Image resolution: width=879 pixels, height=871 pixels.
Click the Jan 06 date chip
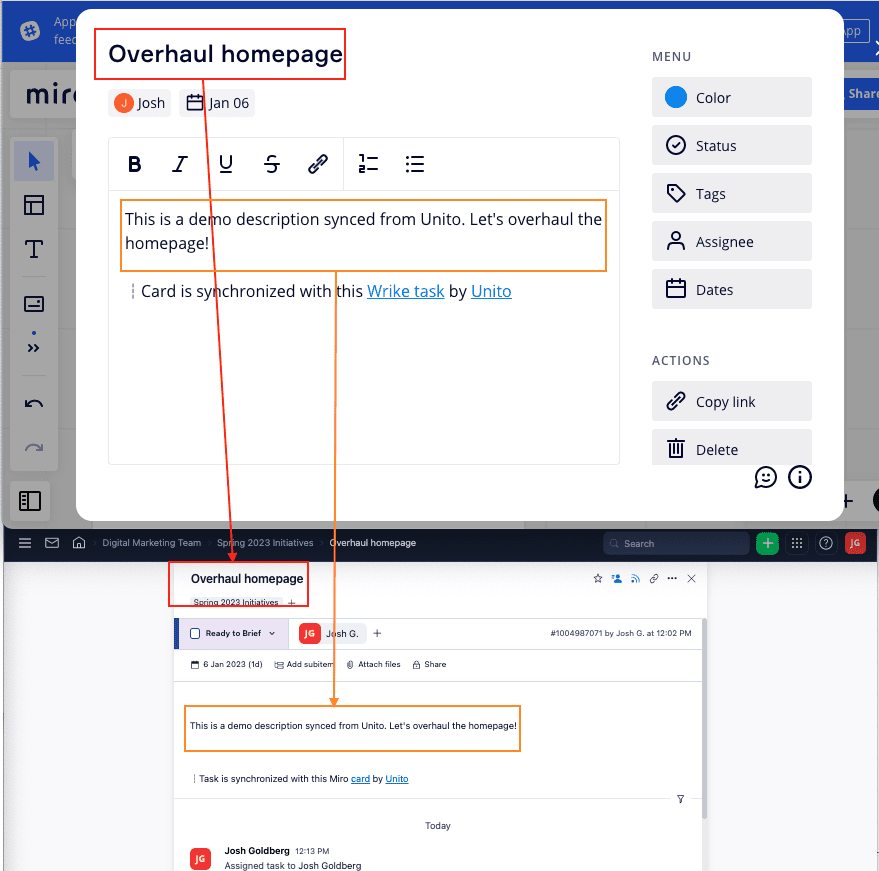coord(217,103)
